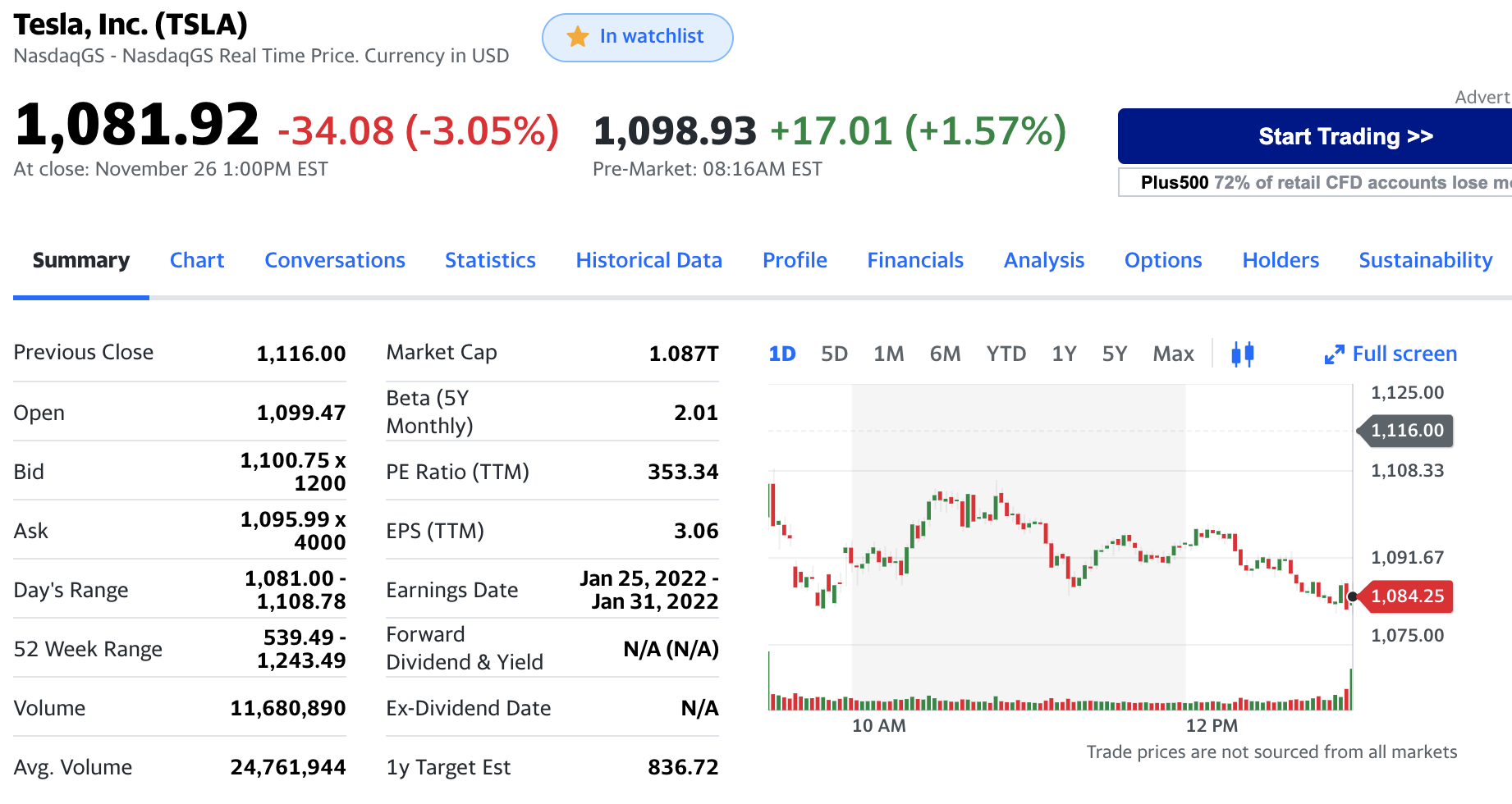Click the candlestick chart type icon

point(1242,354)
